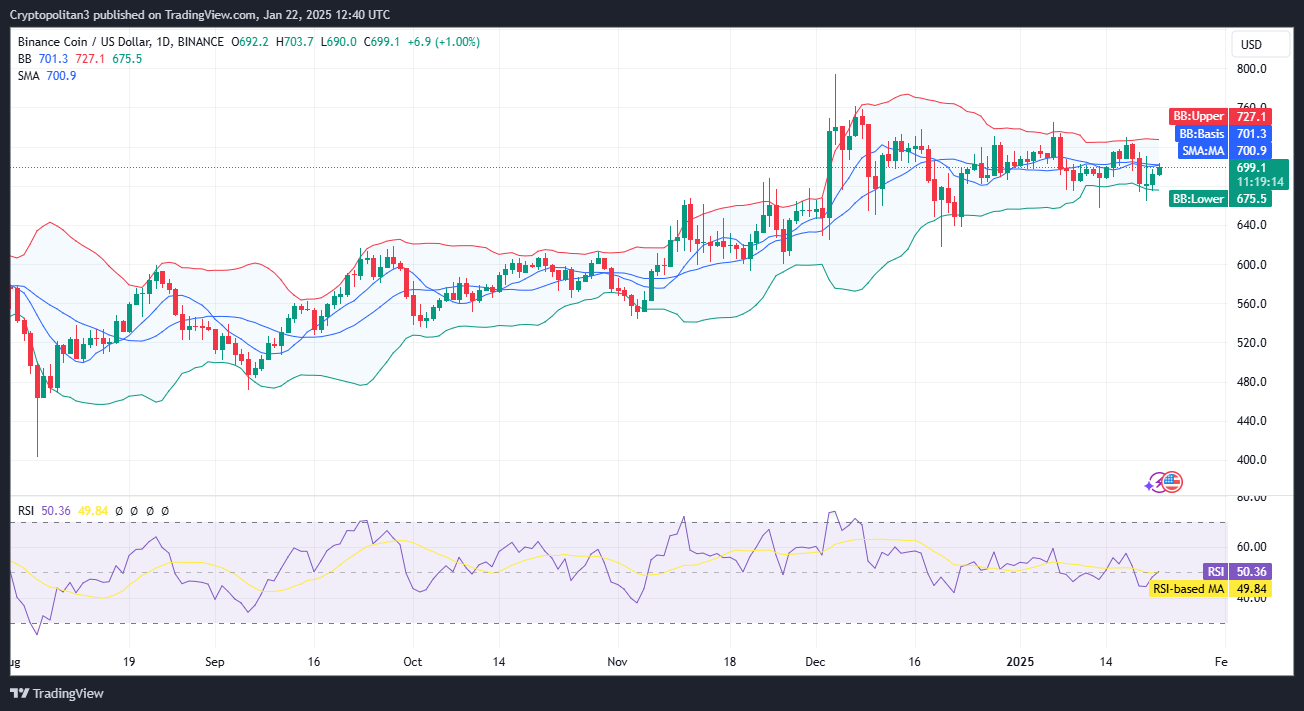Click the 800.0 level on the price scale
The width and height of the screenshot is (1304, 711).
point(1251,69)
